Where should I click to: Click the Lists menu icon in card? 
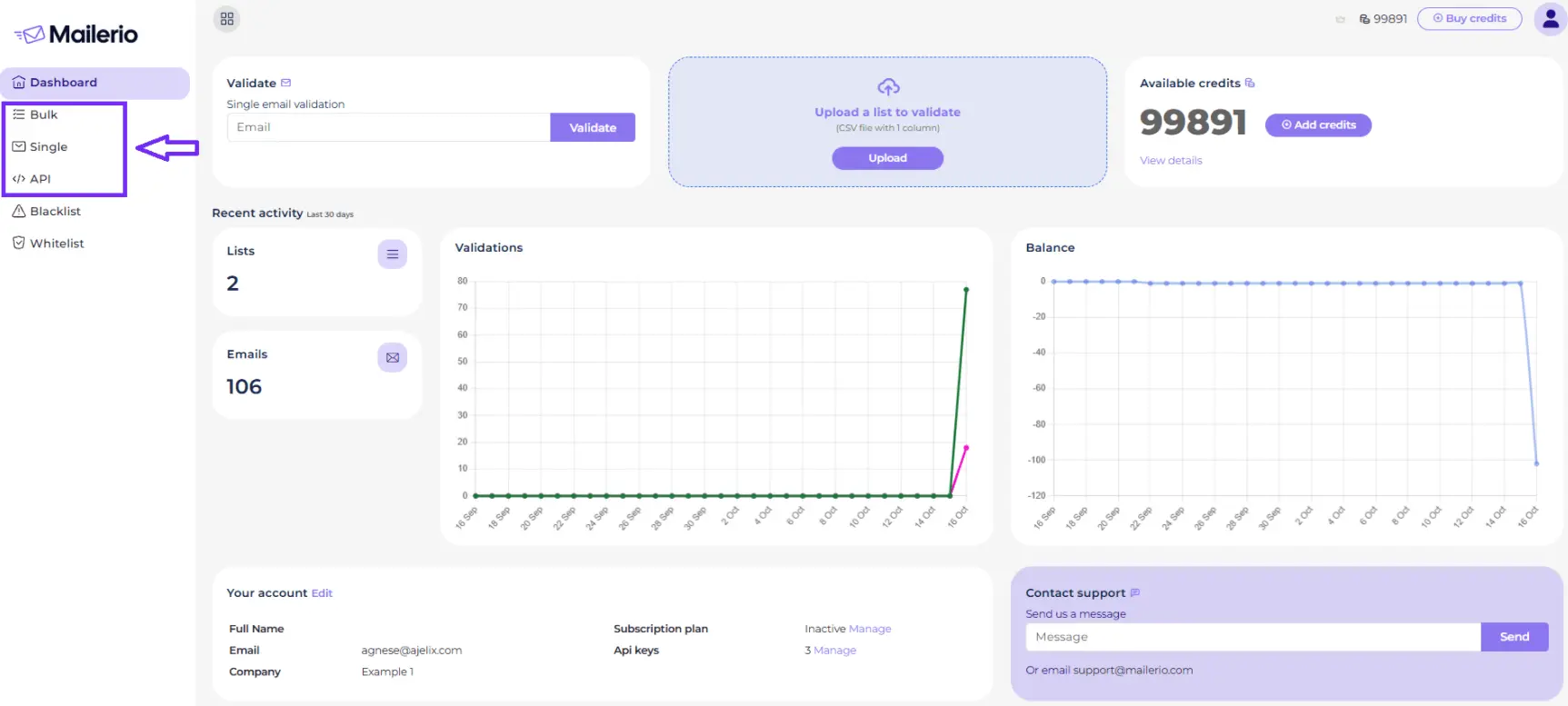coord(392,254)
